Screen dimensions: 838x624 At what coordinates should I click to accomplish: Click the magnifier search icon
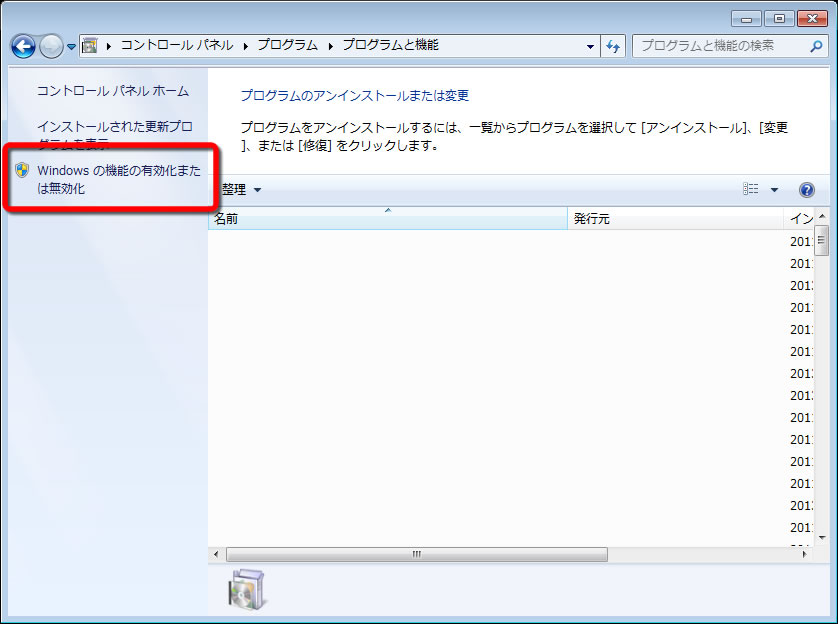click(x=816, y=46)
